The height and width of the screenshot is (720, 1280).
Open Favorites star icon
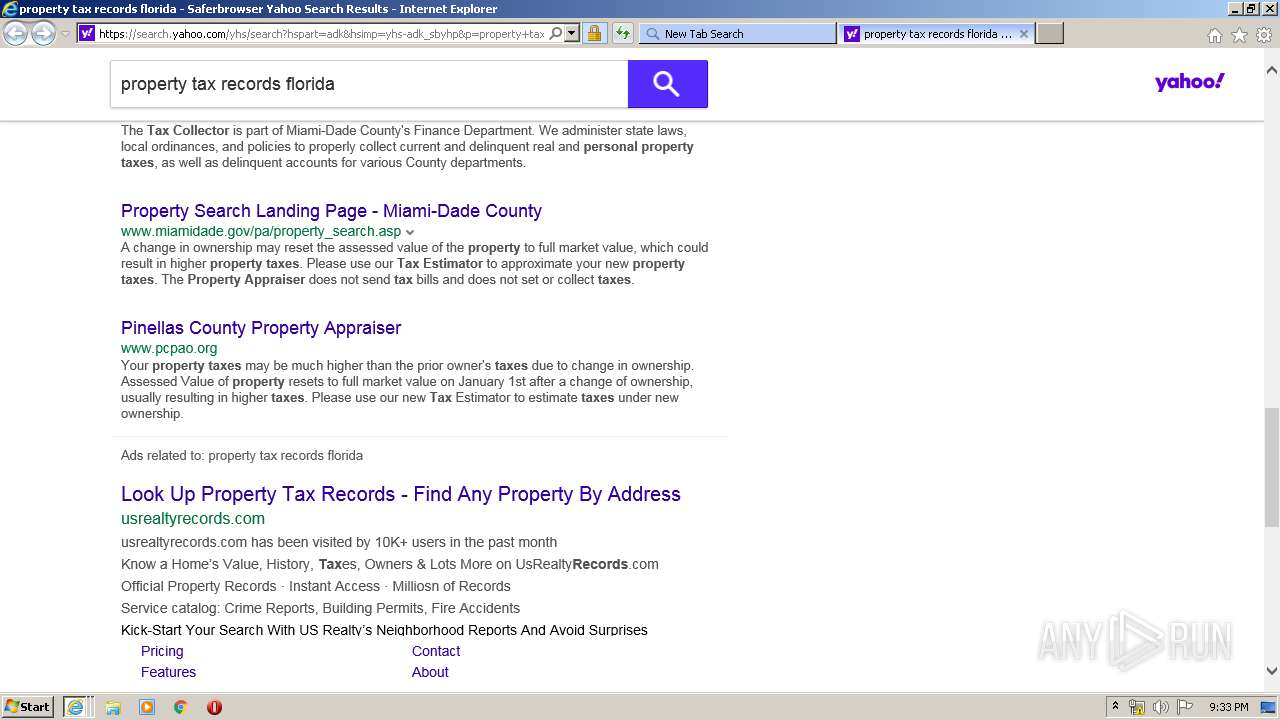(1239, 35)
